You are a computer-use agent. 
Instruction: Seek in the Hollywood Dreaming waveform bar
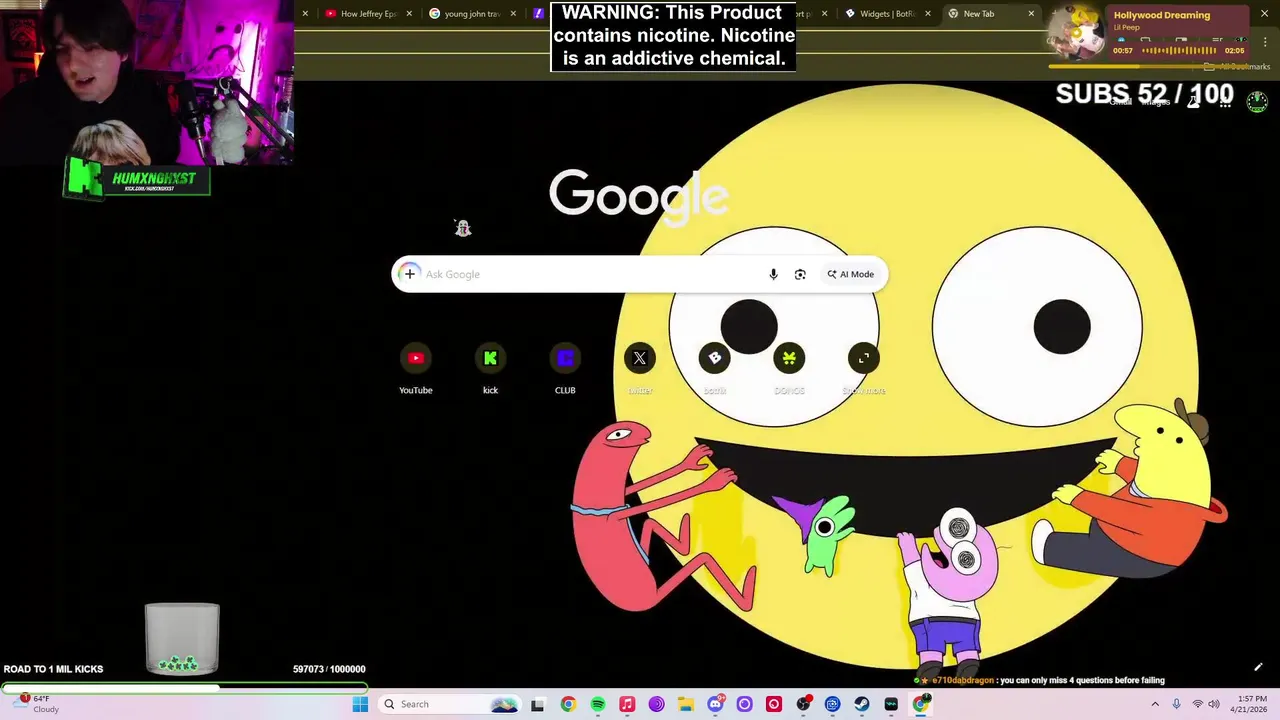point(1179,50)
